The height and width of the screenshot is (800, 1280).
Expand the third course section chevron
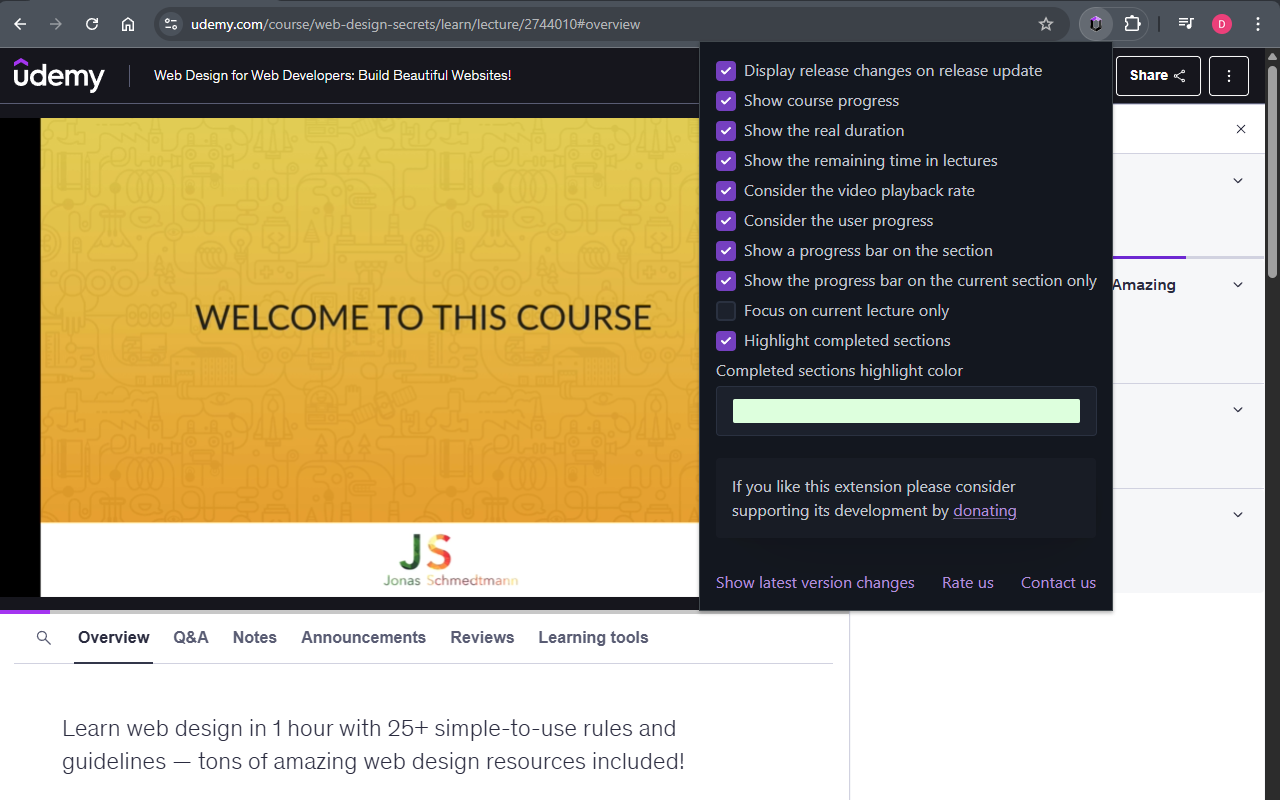click(x=1238, y=410)
